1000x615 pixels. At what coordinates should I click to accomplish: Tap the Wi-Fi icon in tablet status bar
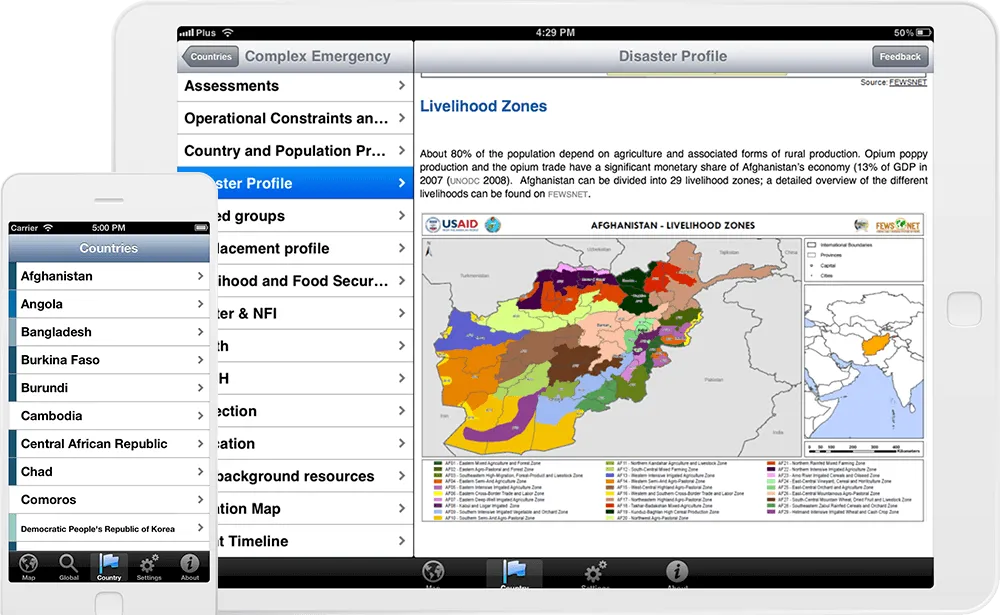228,33
